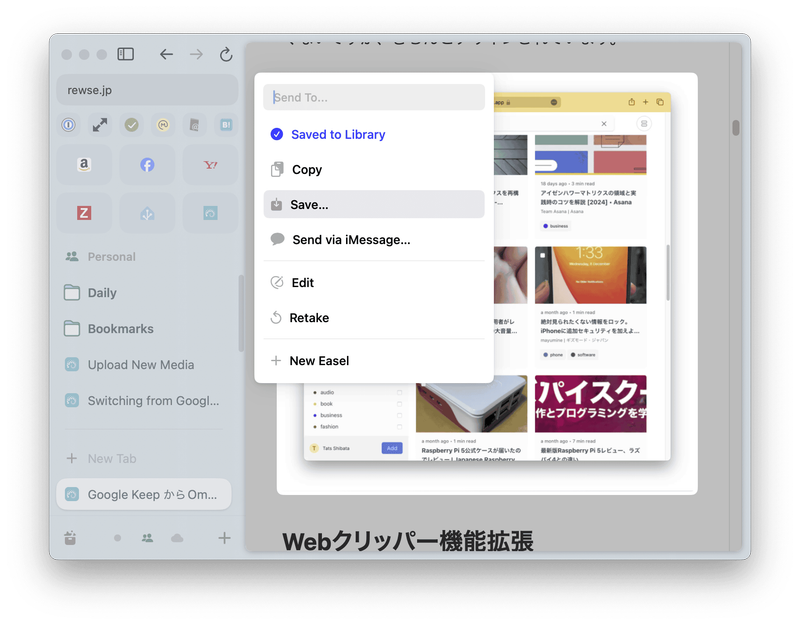Toggle the Saved to Library checkmark

click(x=277, y=134)
